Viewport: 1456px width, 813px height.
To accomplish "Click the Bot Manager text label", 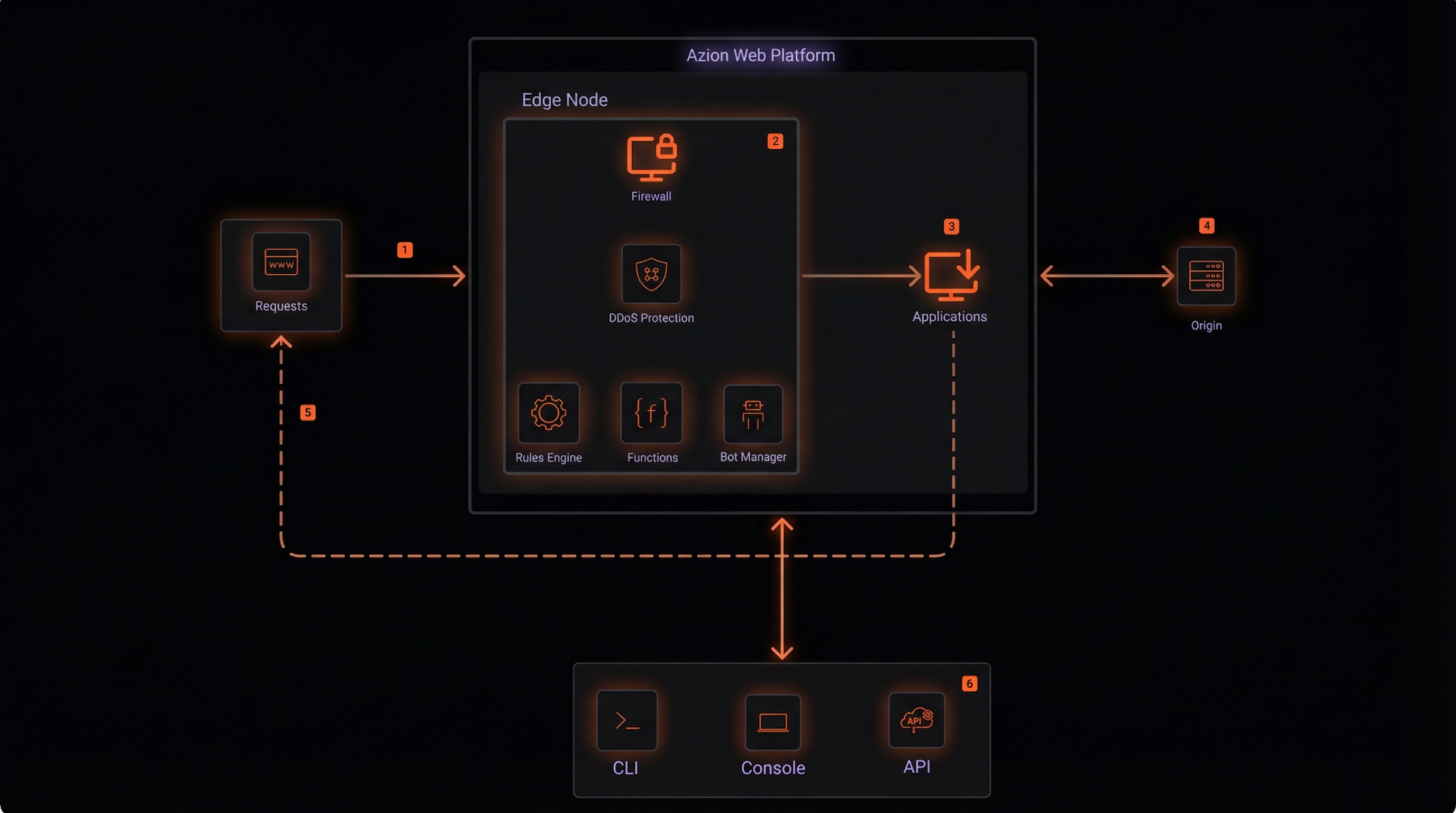I will [x=753, y=457].
